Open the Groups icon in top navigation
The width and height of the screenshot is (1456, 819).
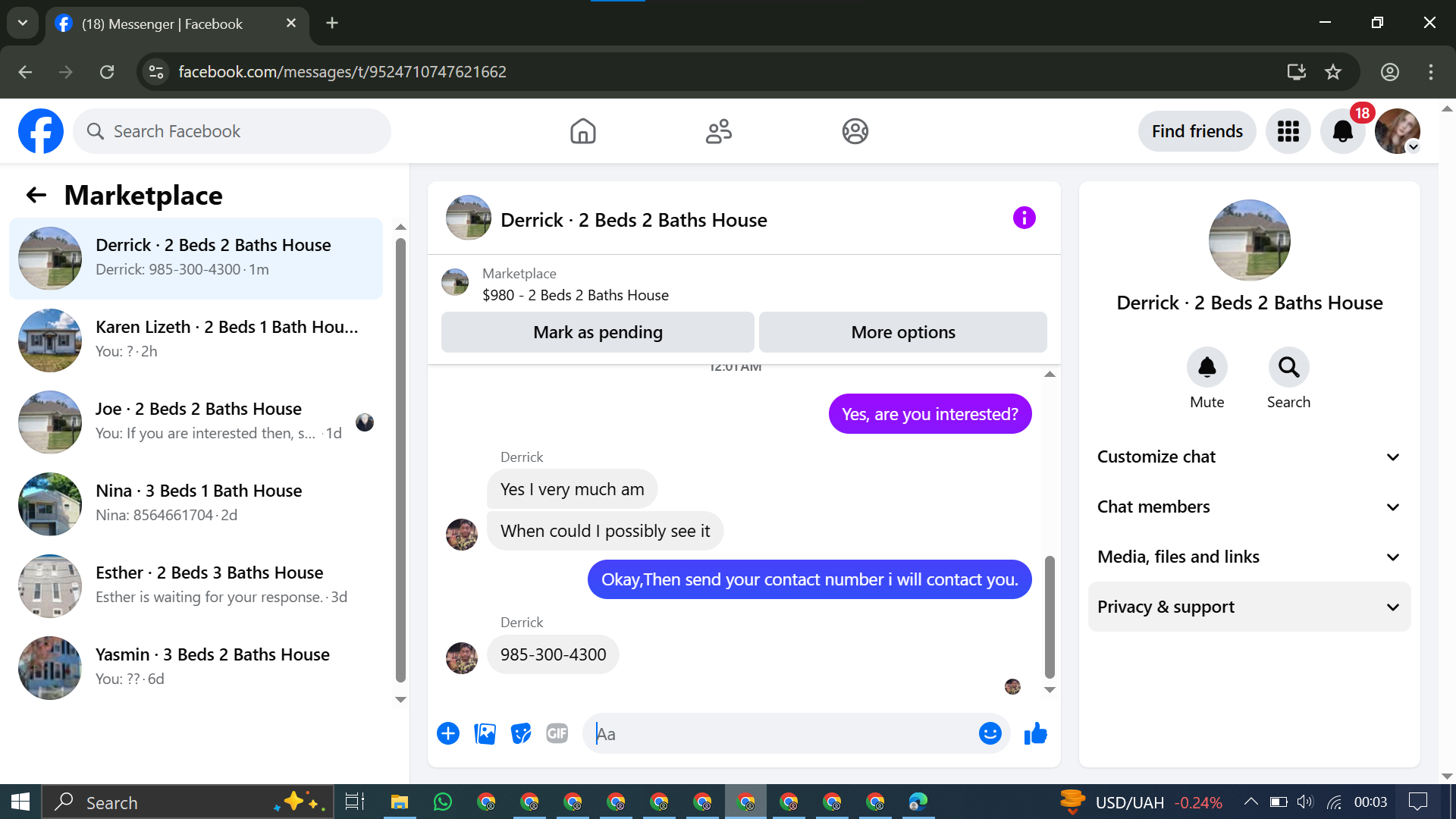tap(855, 131)
